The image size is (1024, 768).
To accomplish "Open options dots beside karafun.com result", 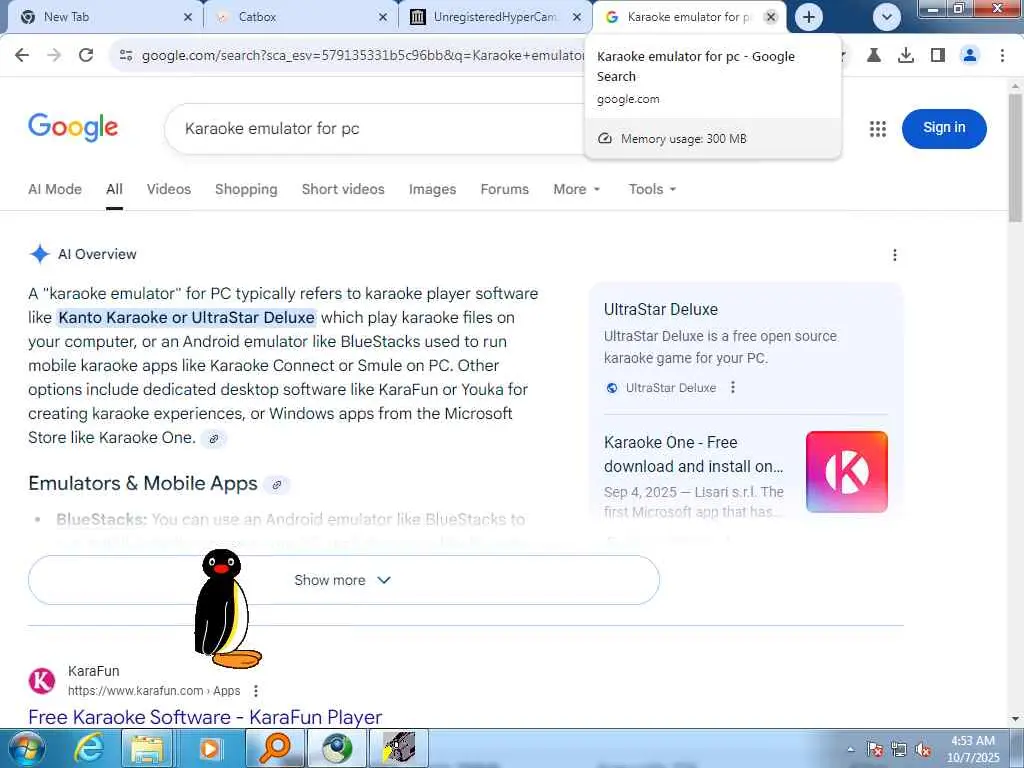I will (x=256, y=691).
